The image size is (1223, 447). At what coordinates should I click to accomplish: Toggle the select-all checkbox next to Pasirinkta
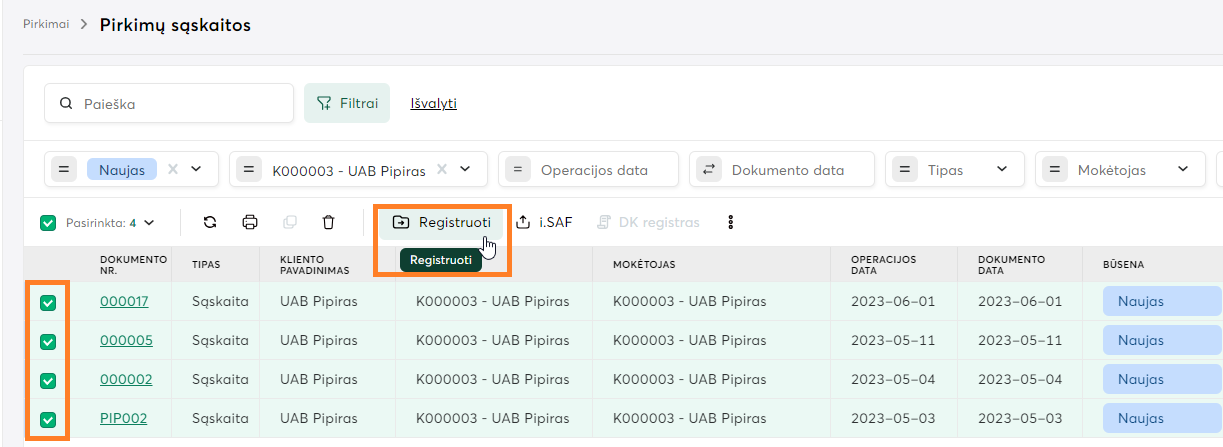[48, 223]
